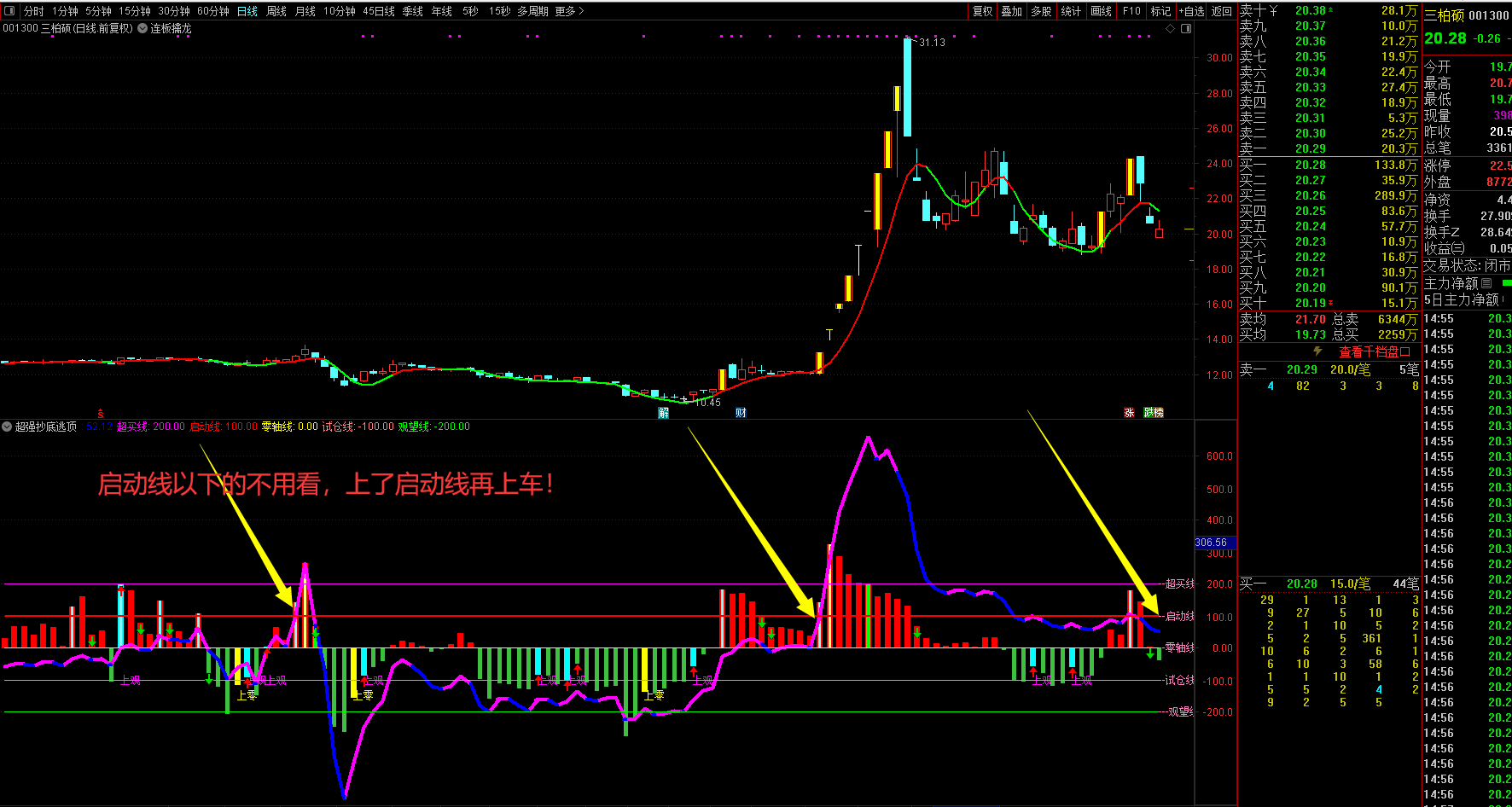Viewport: 1512px width, 807px height.
Task: Open F10 company info
Action: pyautogui.click(x=1131, y=11)
